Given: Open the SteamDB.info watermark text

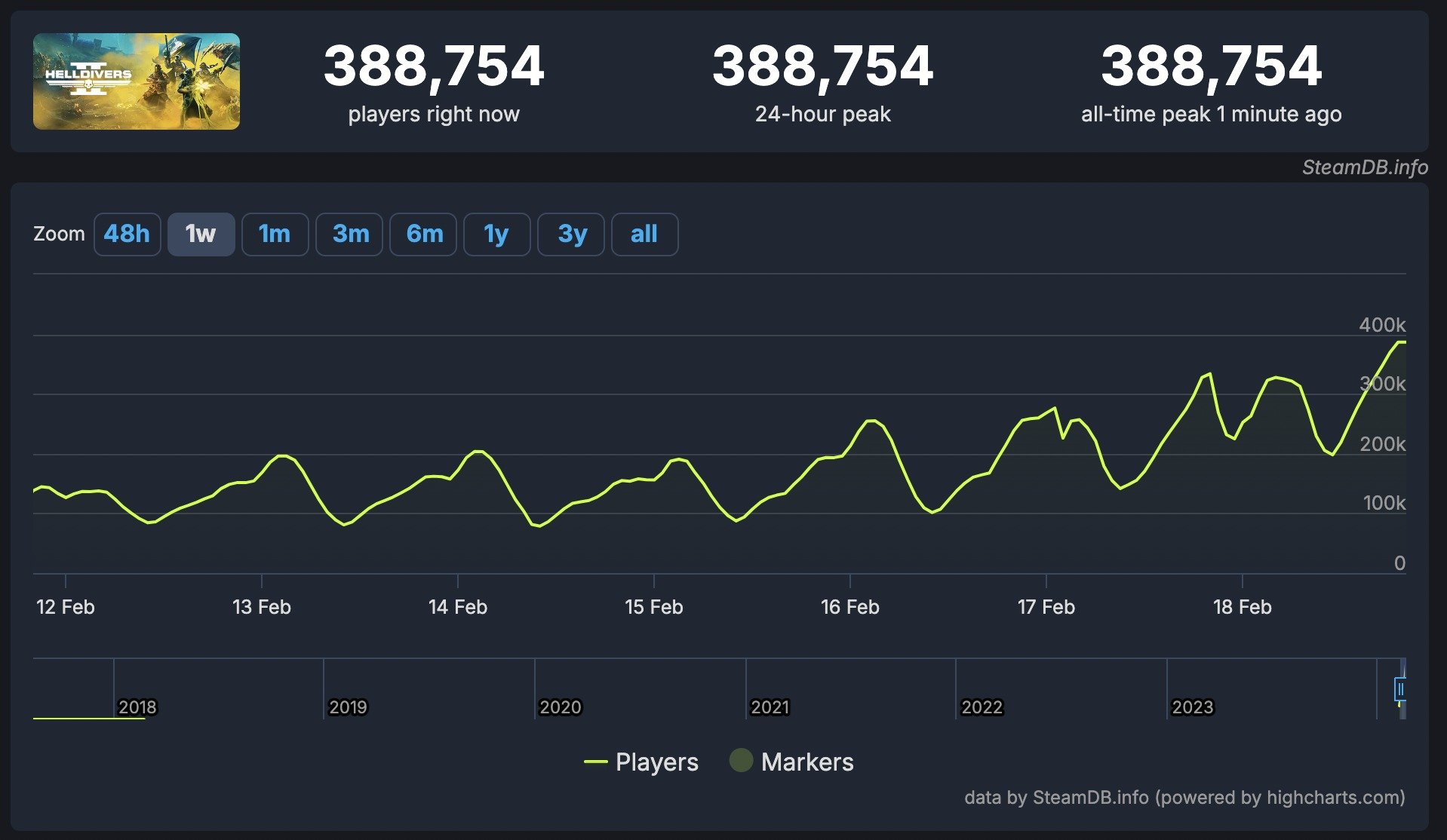Looking at the screenshot, I should [1364, 167].
